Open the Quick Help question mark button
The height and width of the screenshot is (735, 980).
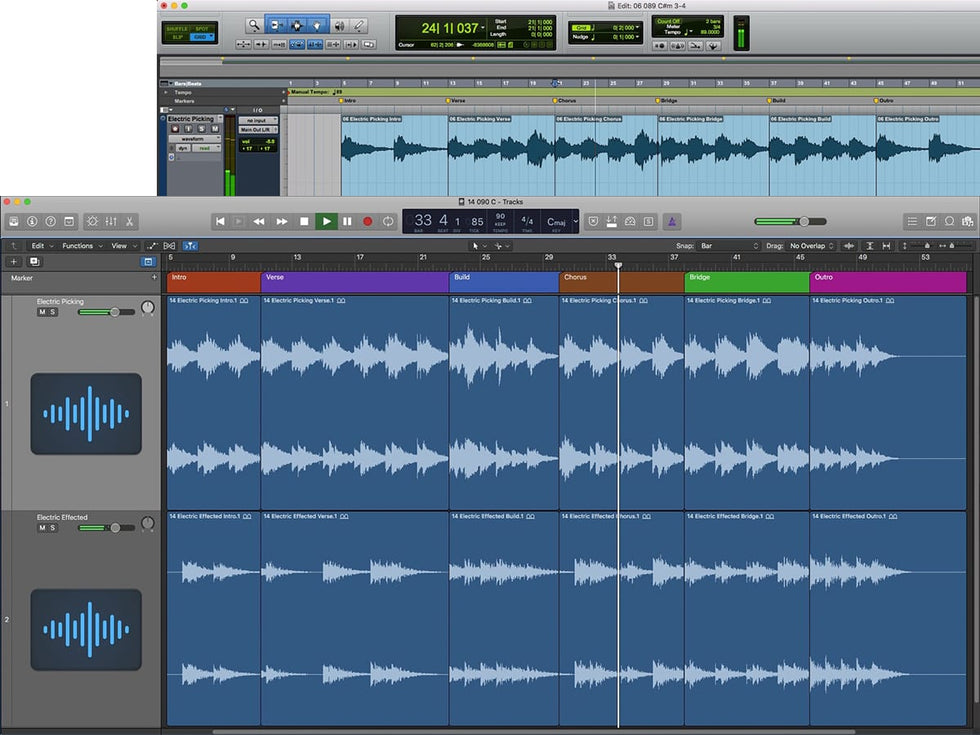coord(50,221)
